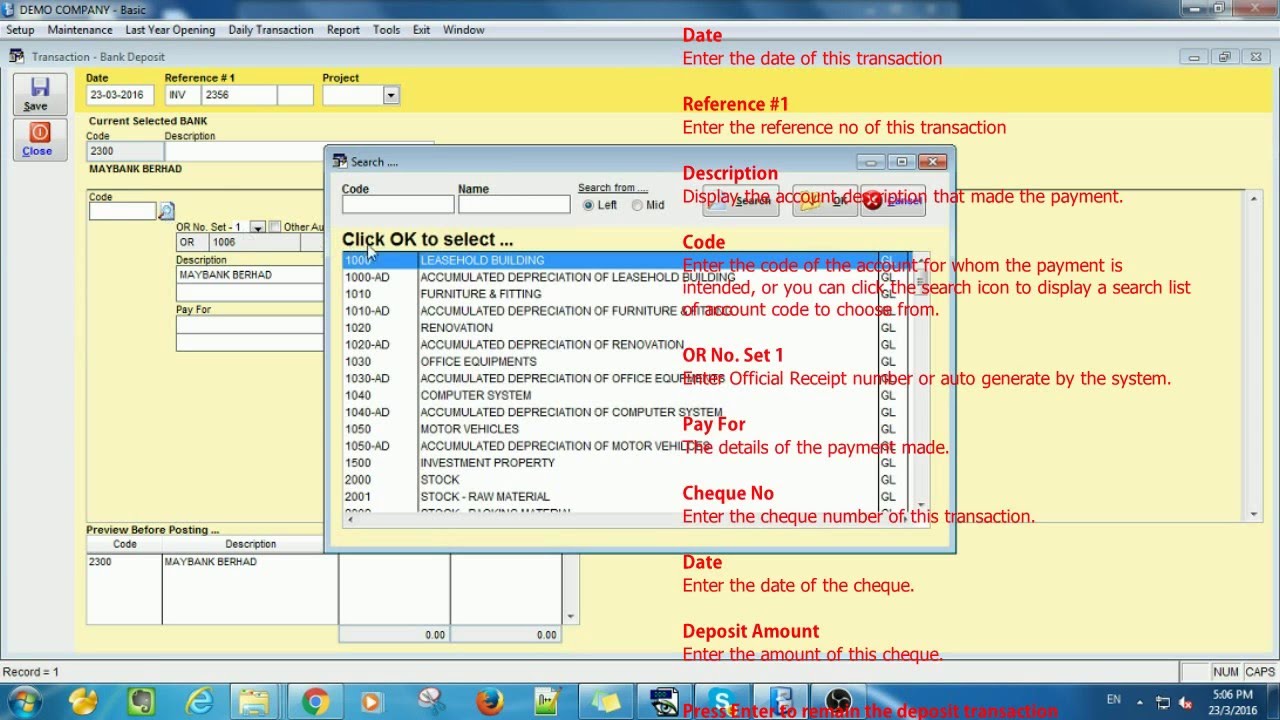Image resolution: width=1280 pixels, height=720 pixels.
Task: Click the Search button in Search dialog
Action: tap(741, 201)
